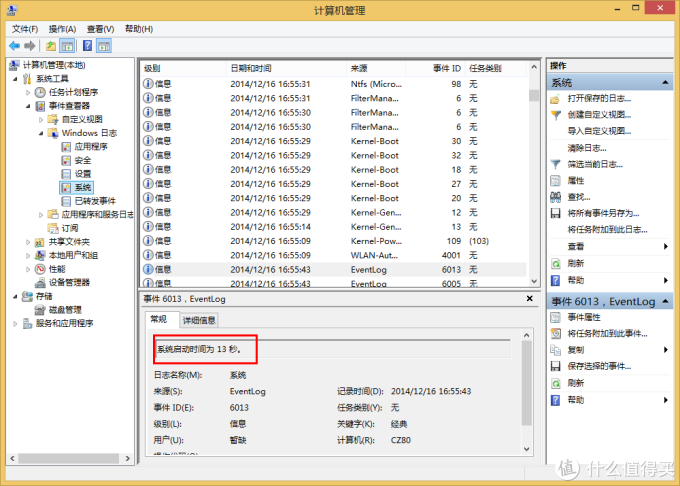Open 已转发事件 log
680x486 pixels.
coord(88,201)
